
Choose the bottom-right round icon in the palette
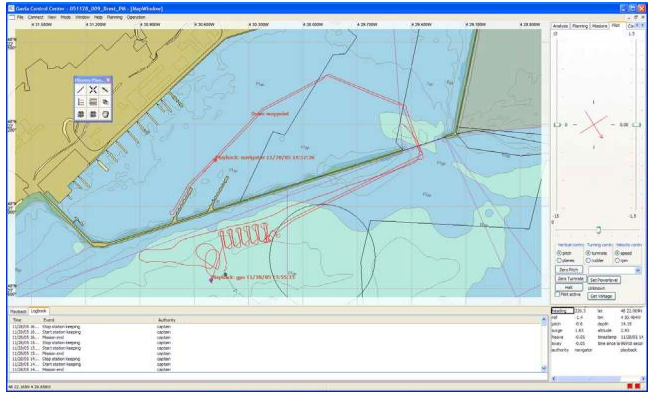pos(105,114)
